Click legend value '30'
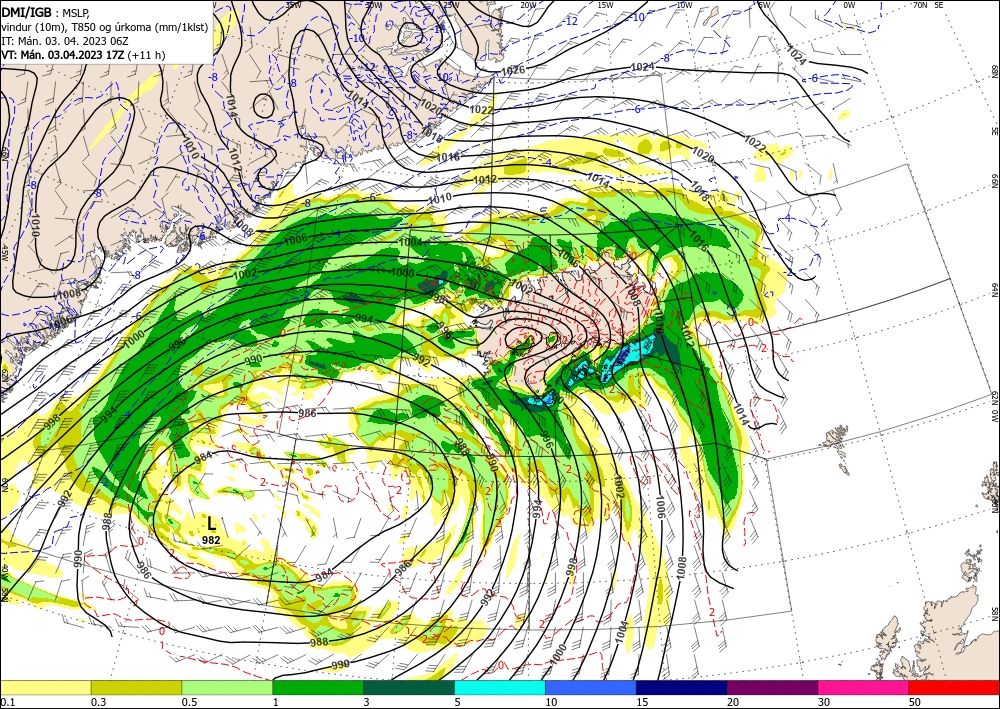Image resolution: width=1000 pixels, height=709 pixels. (824, 702)
